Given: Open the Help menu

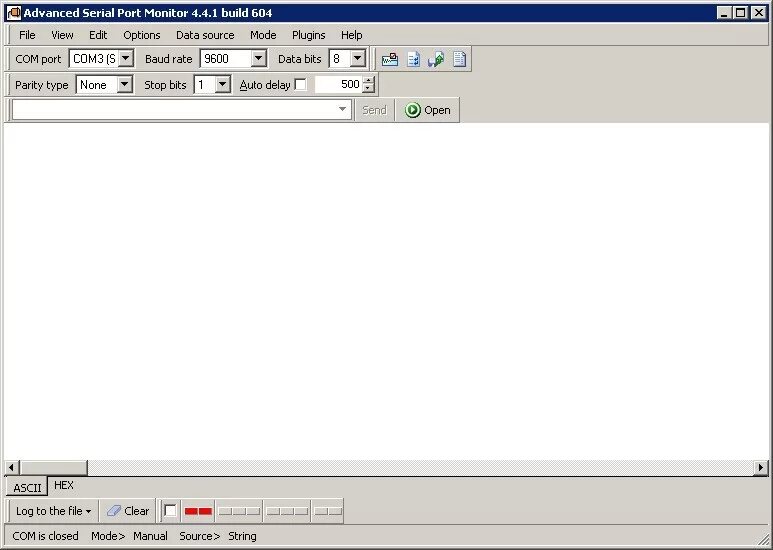Looking at the screenshot, I should pyautogui.click(x=351, y=35).
